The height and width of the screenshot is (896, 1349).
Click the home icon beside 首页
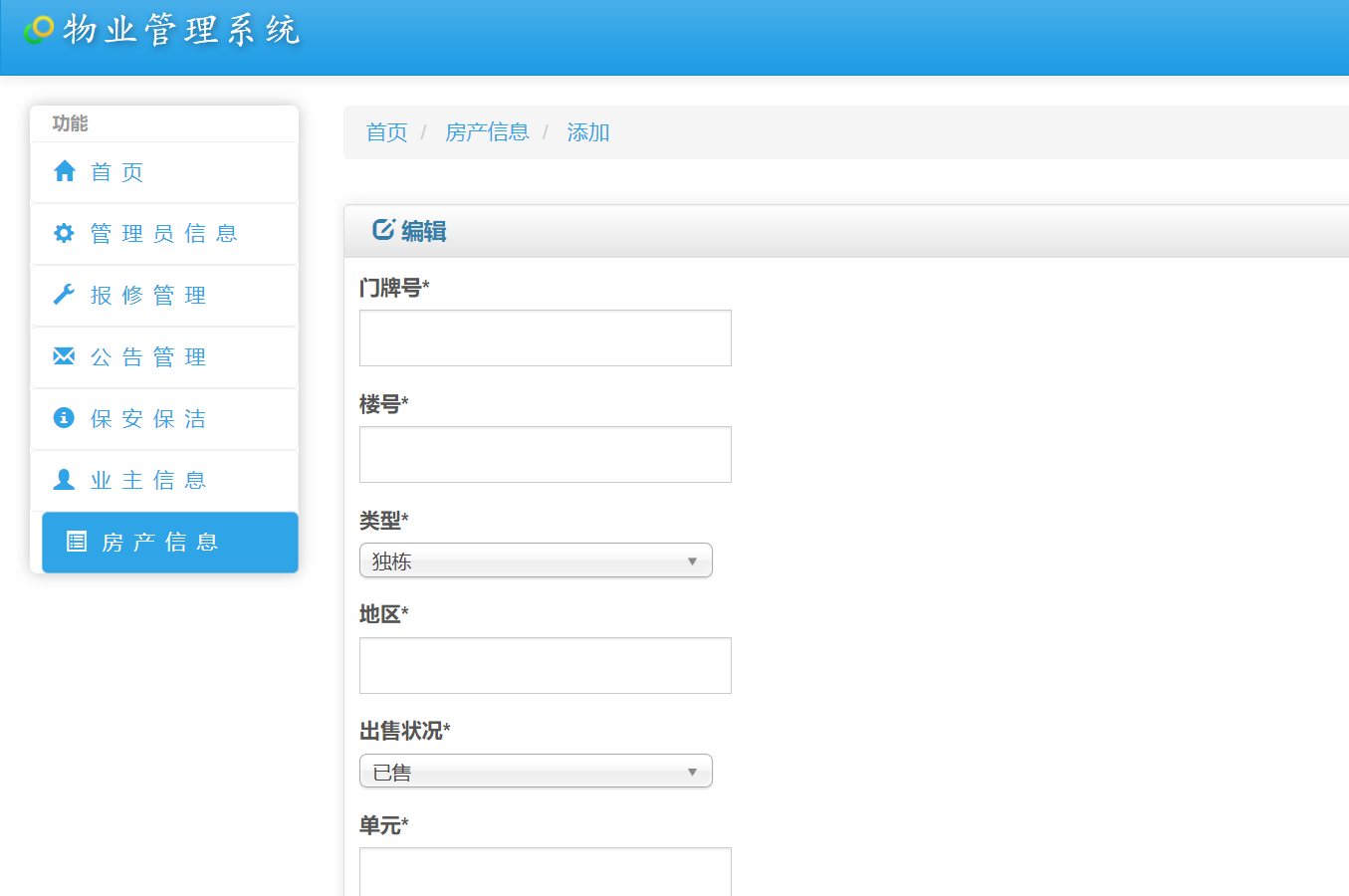point(65,171)
